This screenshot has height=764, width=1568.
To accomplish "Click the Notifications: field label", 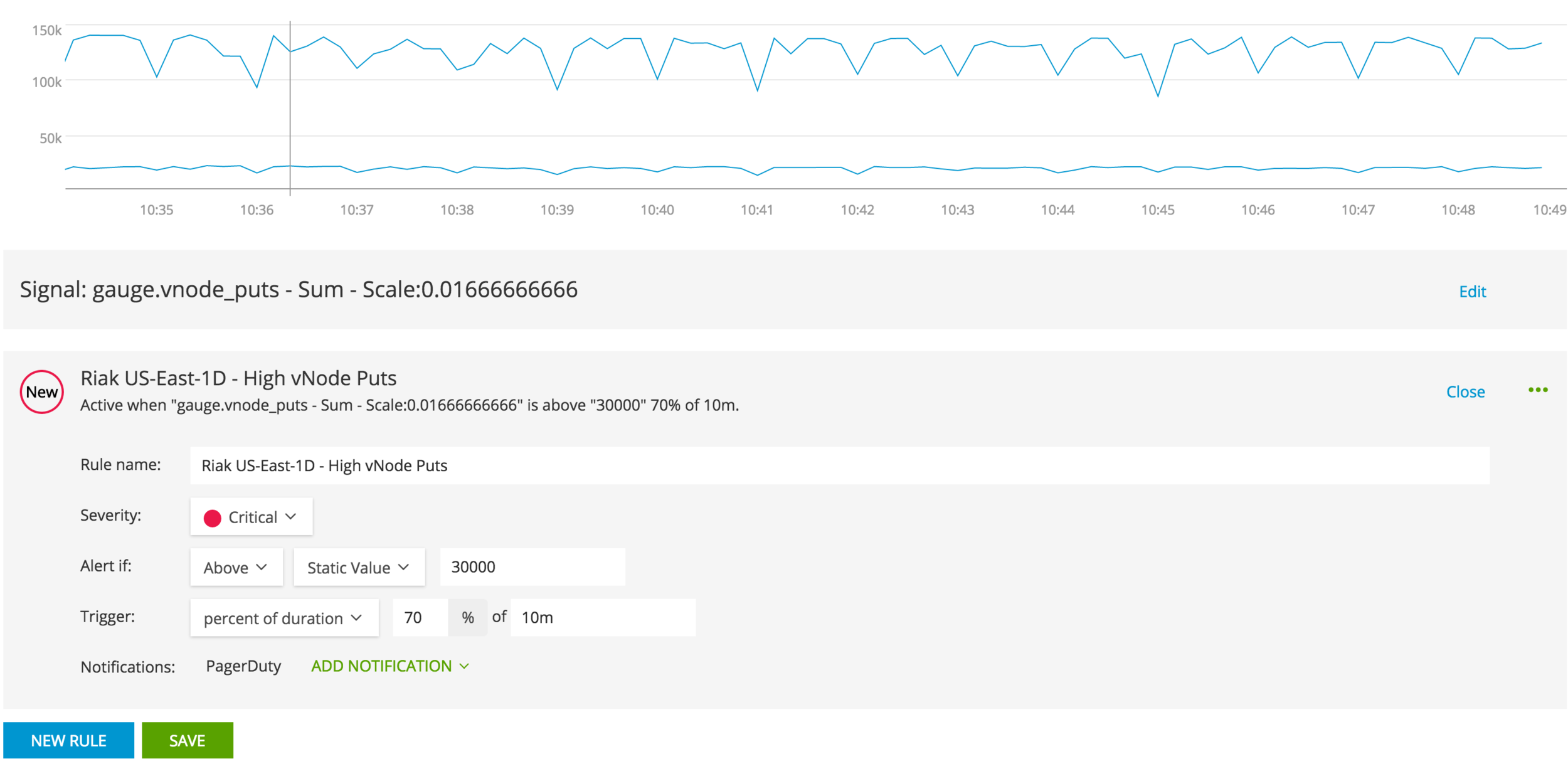I will [127, 667].
